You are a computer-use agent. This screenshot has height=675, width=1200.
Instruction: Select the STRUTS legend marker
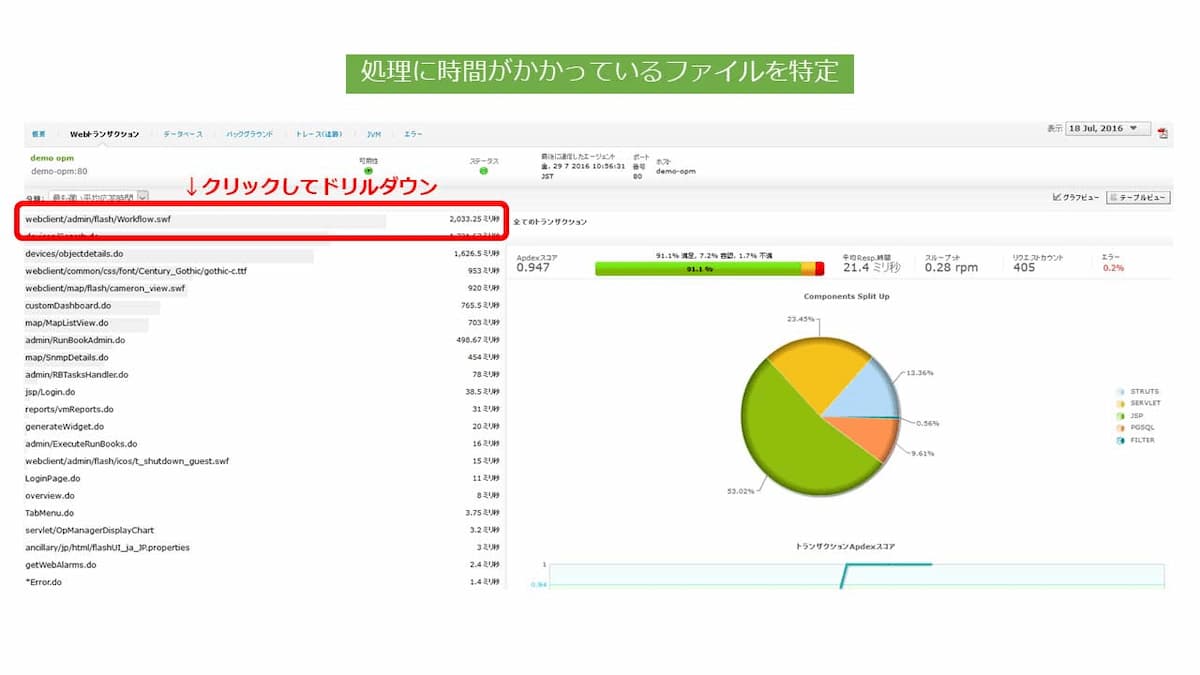tap(1120, 391)
